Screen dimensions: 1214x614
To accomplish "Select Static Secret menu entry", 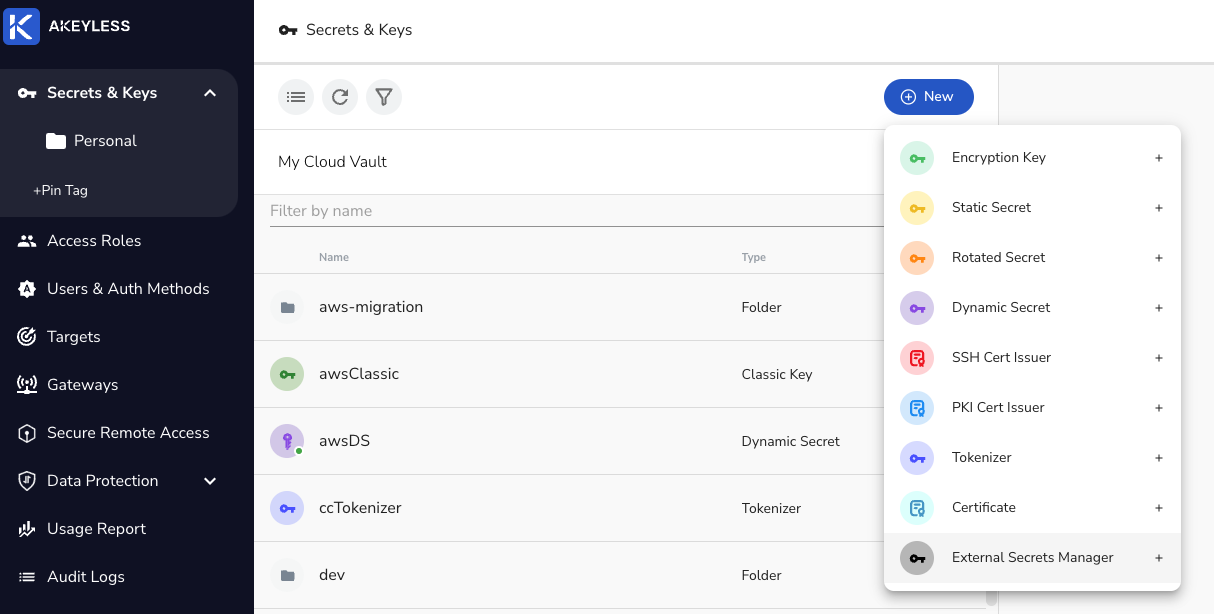I will point(1032,208).
